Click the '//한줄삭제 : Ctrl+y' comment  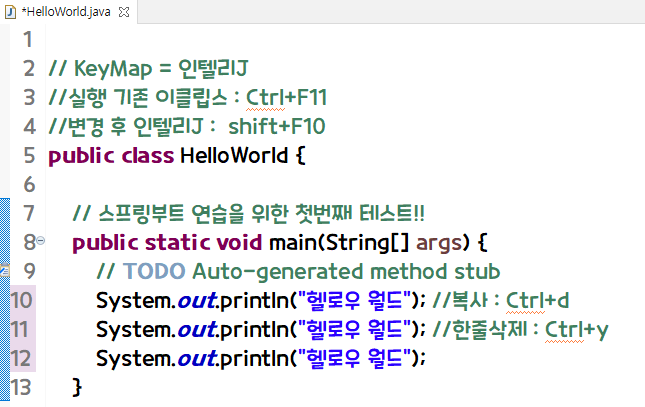click(x=520, y=329)
